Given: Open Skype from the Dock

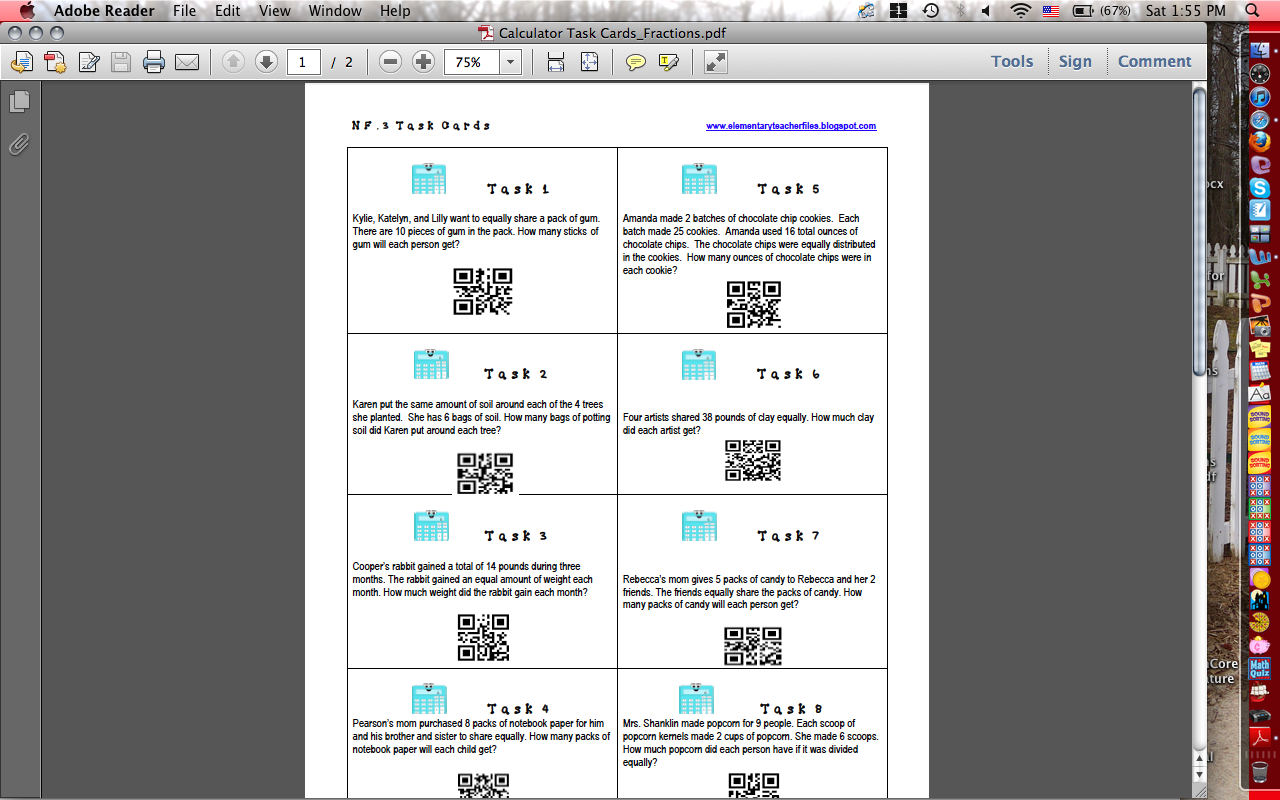Looking at the screenshot, I should click(1260, 187).
